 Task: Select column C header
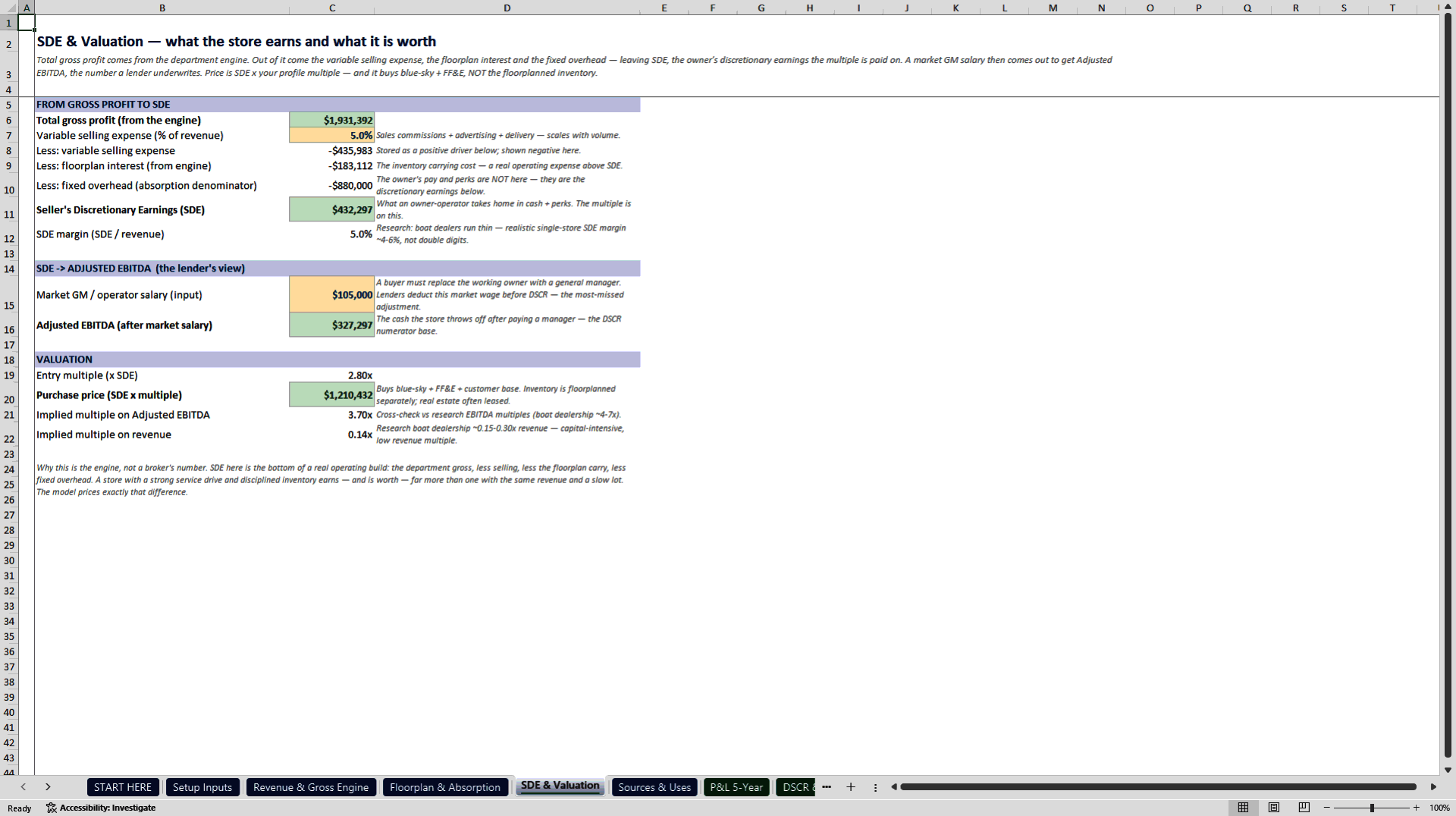[332, 8]
